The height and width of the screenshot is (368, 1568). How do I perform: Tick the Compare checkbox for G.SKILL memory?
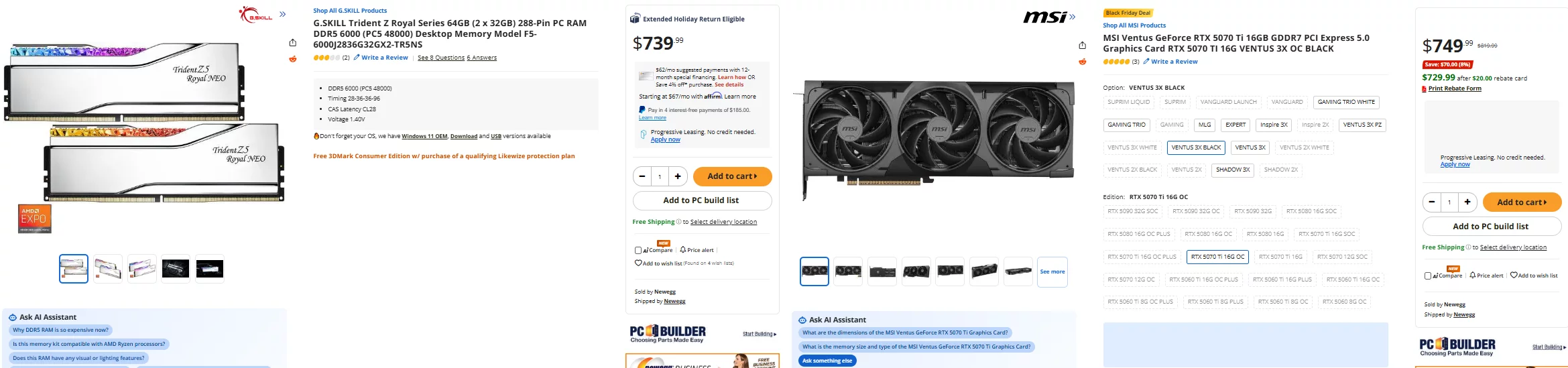click(x=638, y=250)
